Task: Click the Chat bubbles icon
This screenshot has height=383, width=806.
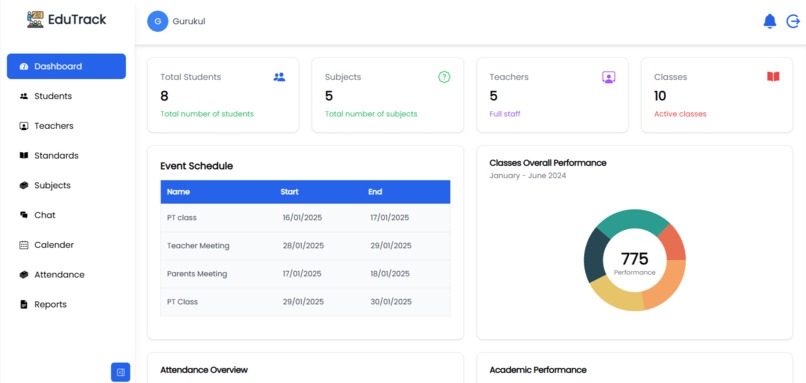Action: click(x=24, y=215)
